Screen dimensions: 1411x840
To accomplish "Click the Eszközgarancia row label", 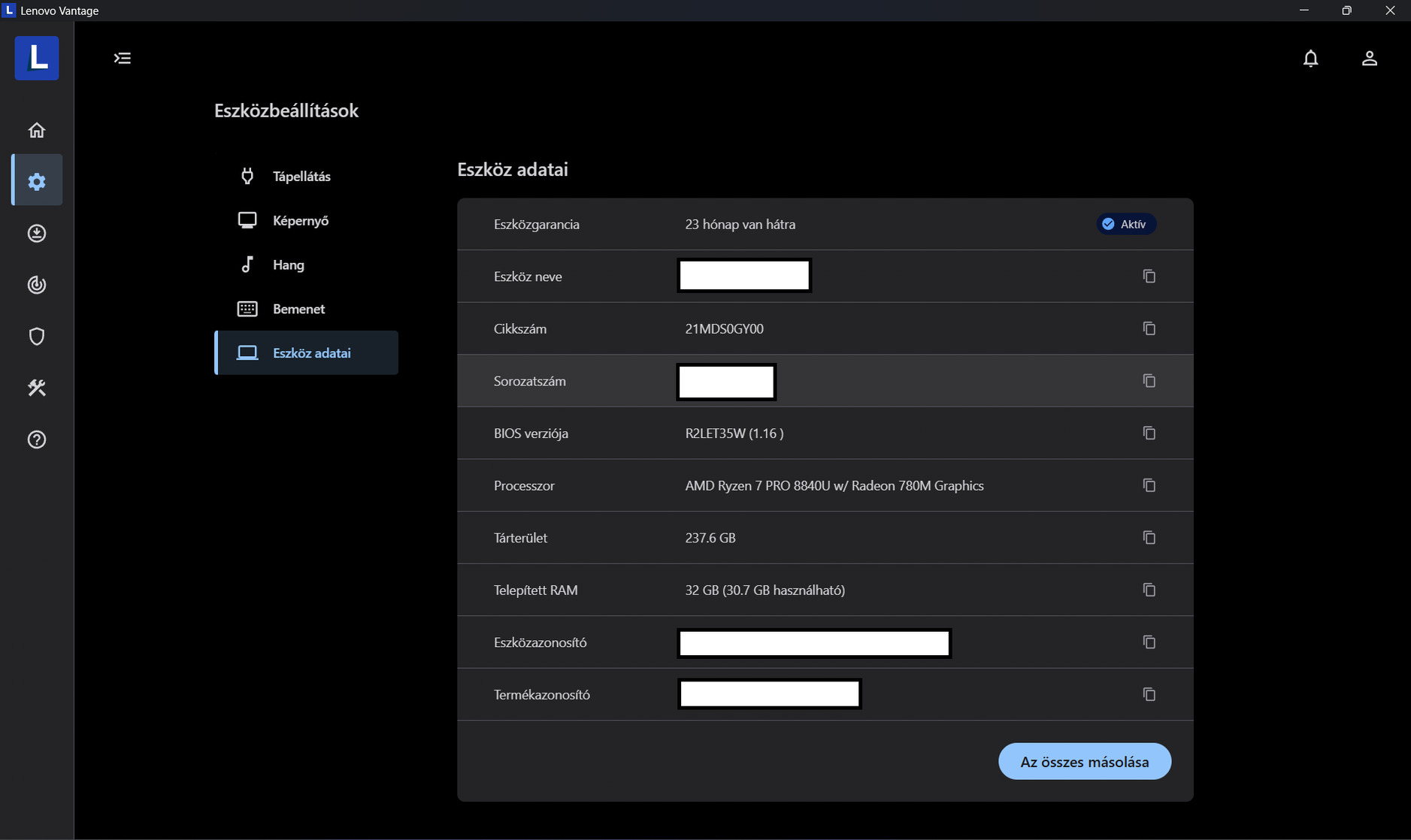I will point(536,224).
